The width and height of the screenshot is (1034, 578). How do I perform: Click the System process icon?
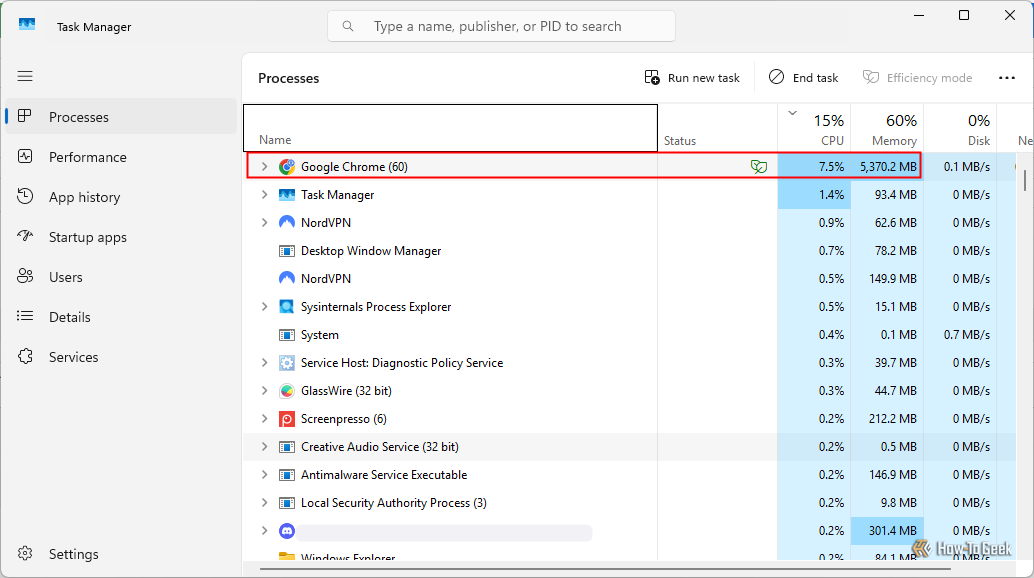[287, 335]
